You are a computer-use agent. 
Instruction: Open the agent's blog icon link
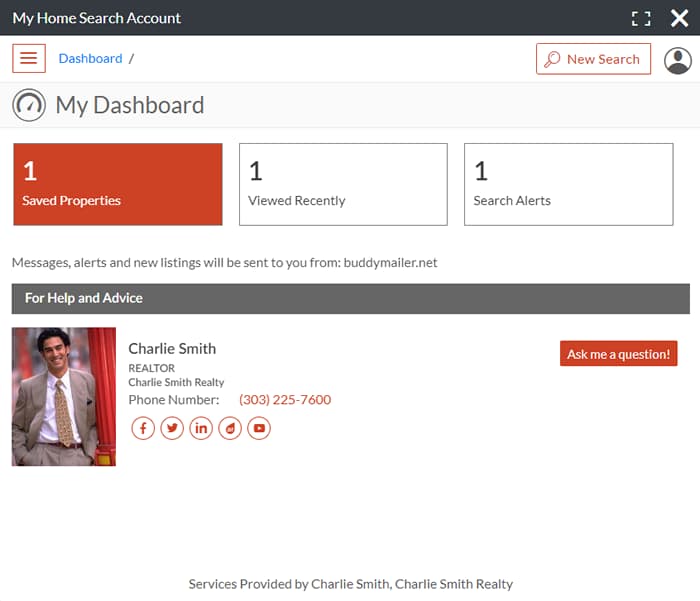click(230, 428)
